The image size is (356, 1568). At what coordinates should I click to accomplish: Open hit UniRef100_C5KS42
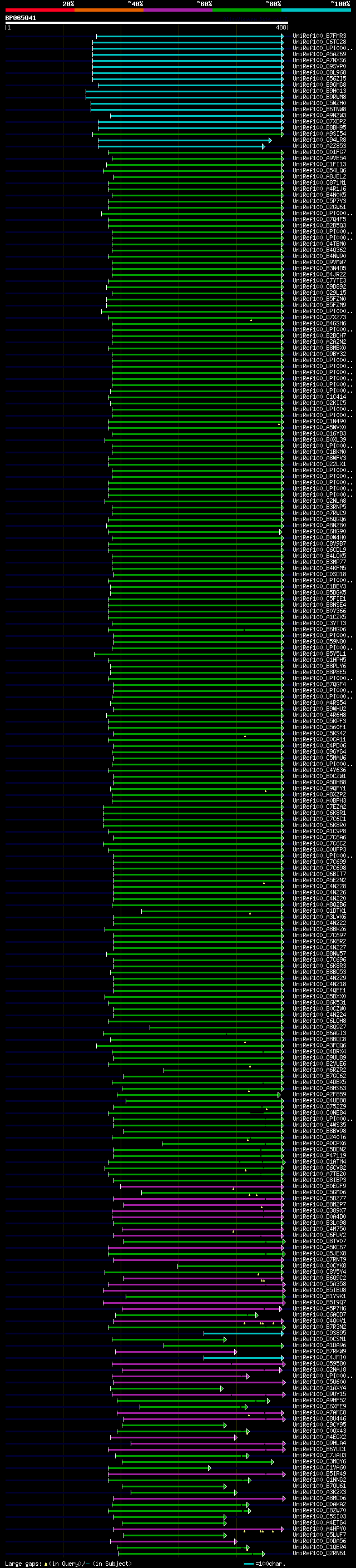[319, 734]
